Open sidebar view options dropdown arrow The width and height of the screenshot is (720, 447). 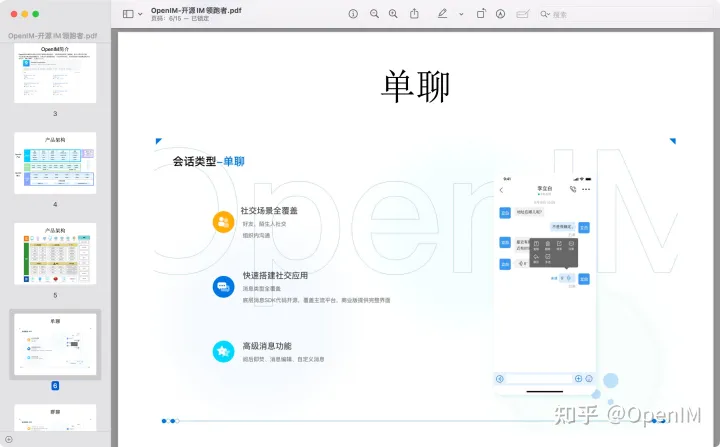point(140,14)
